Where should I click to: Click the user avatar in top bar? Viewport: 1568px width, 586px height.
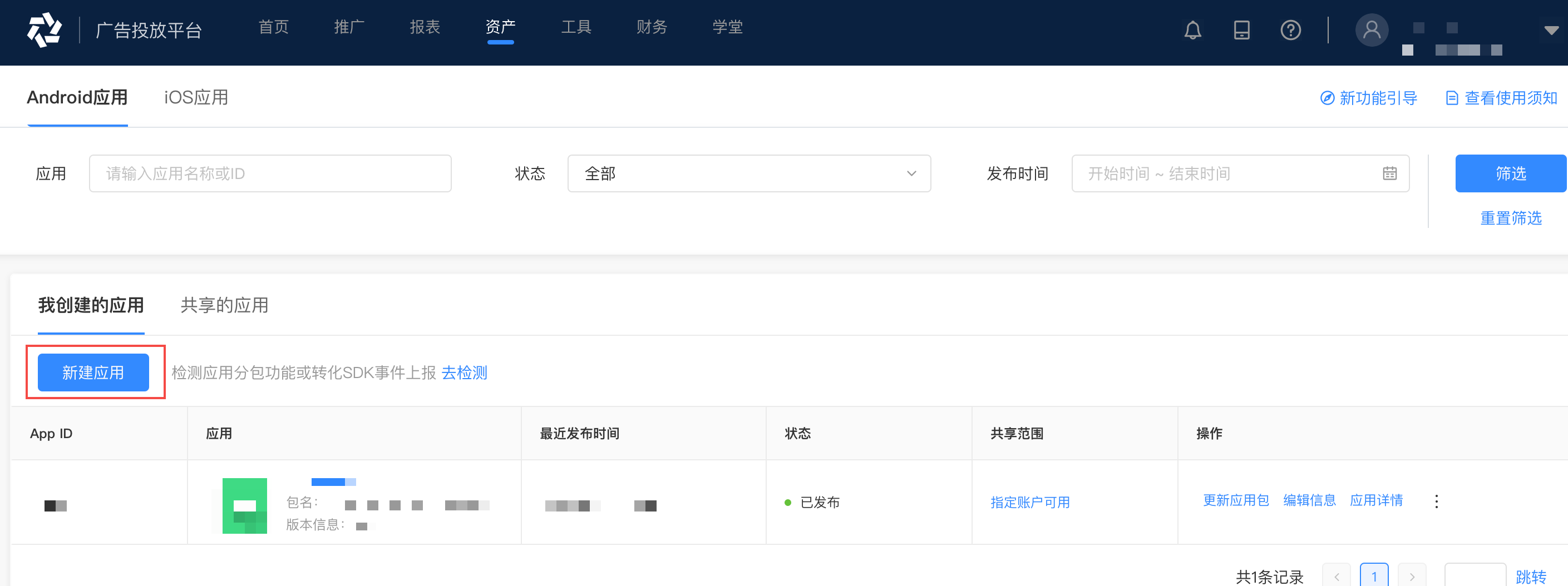[x=1372, y=30]
